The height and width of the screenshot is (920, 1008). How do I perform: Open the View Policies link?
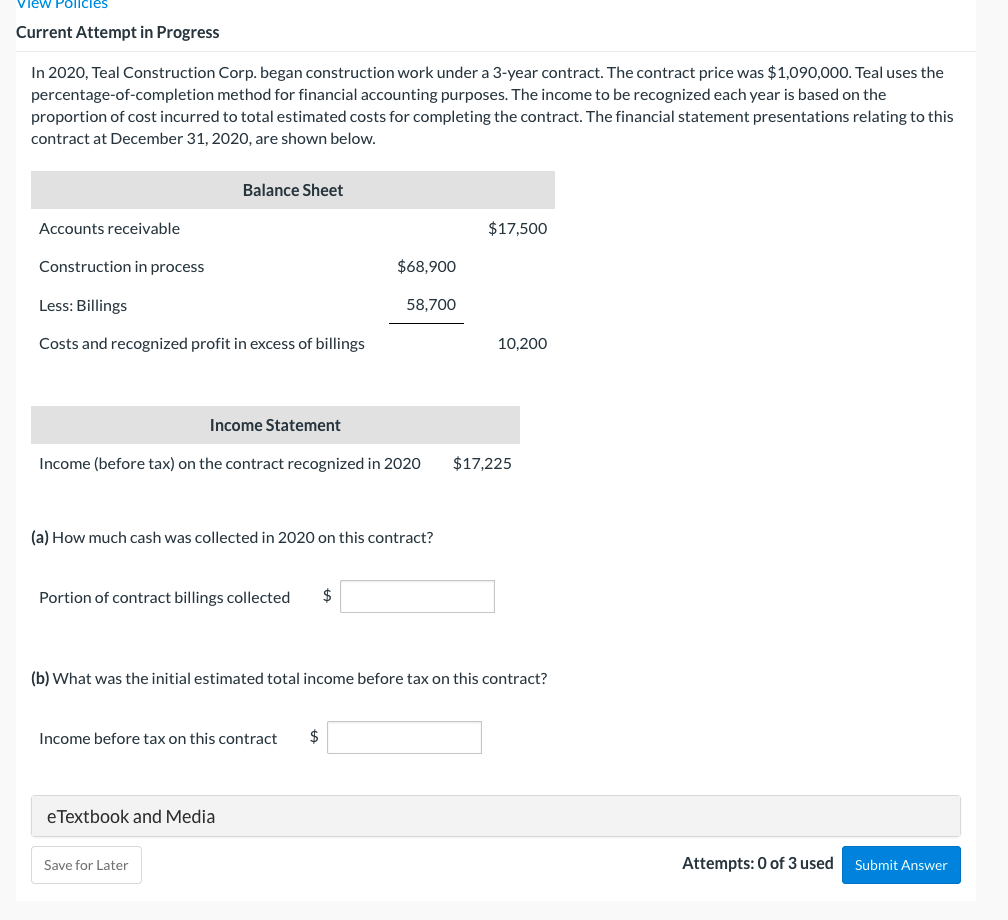(61, 5)
